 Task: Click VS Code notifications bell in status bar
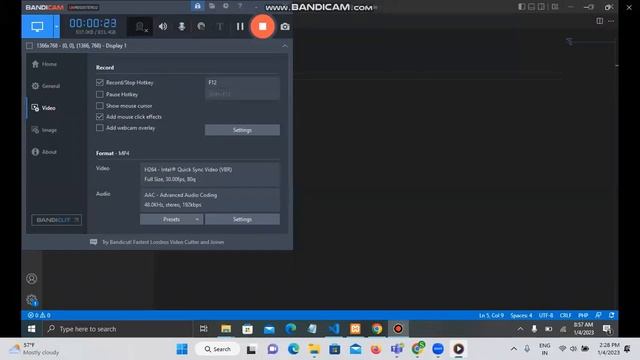611,315
